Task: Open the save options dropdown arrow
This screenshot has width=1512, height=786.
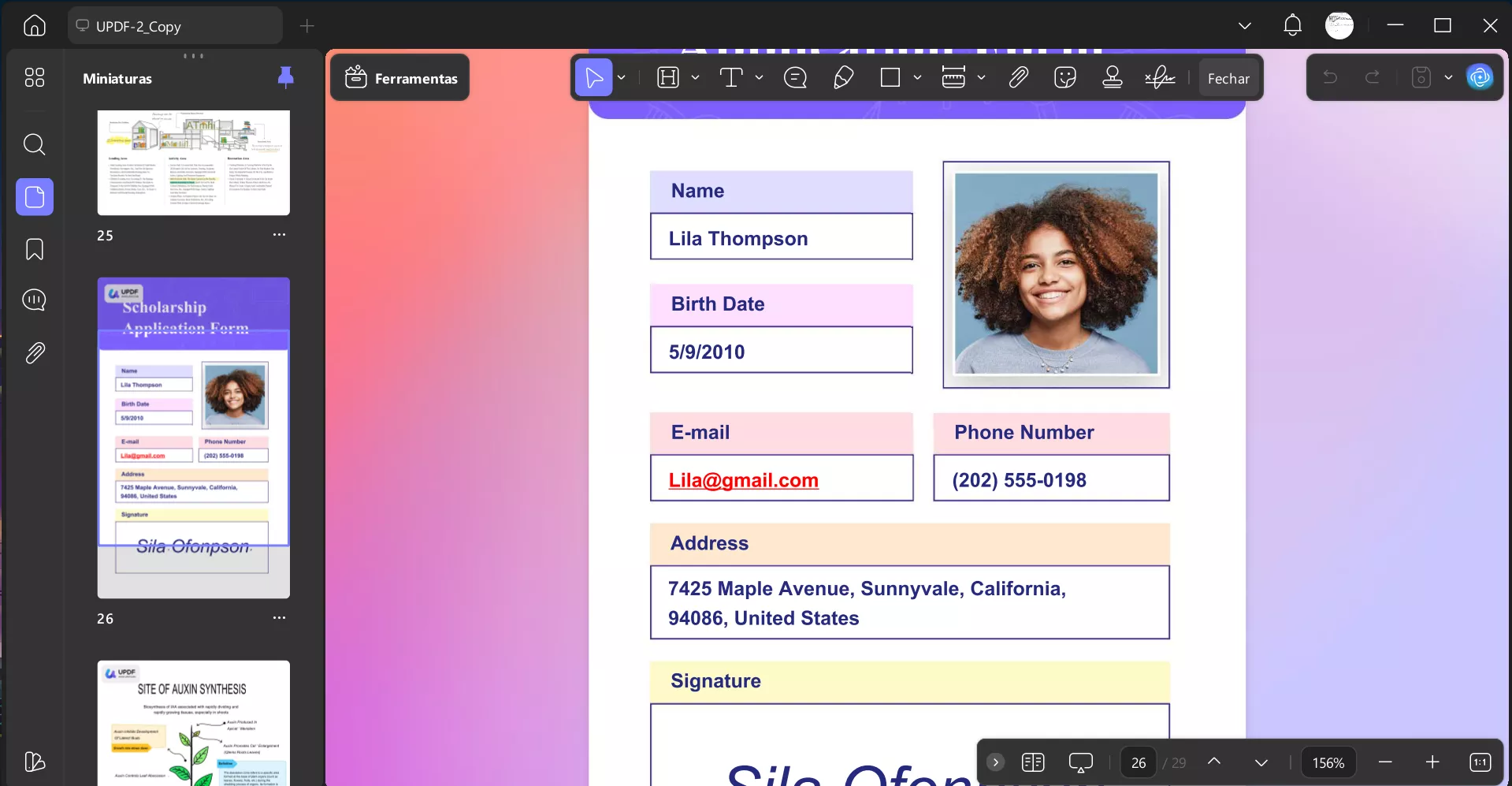Action: [1448, 77]
